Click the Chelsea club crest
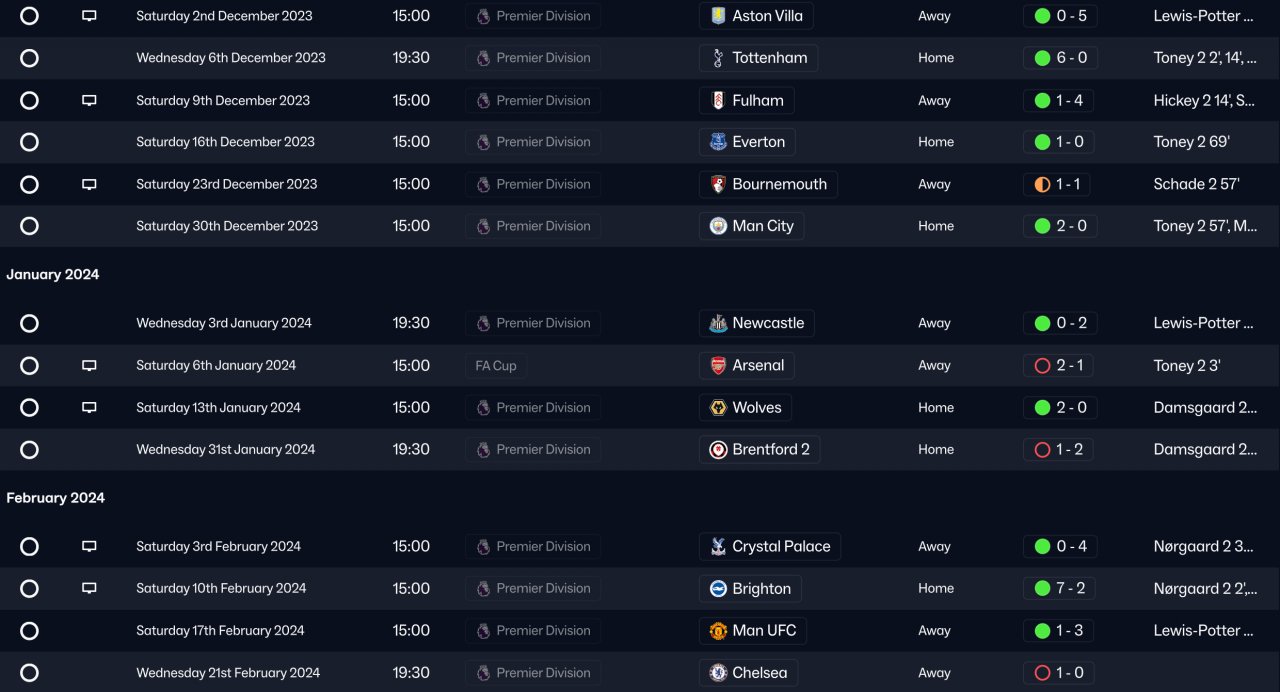 pyautogui.click(x=717, y=673)
